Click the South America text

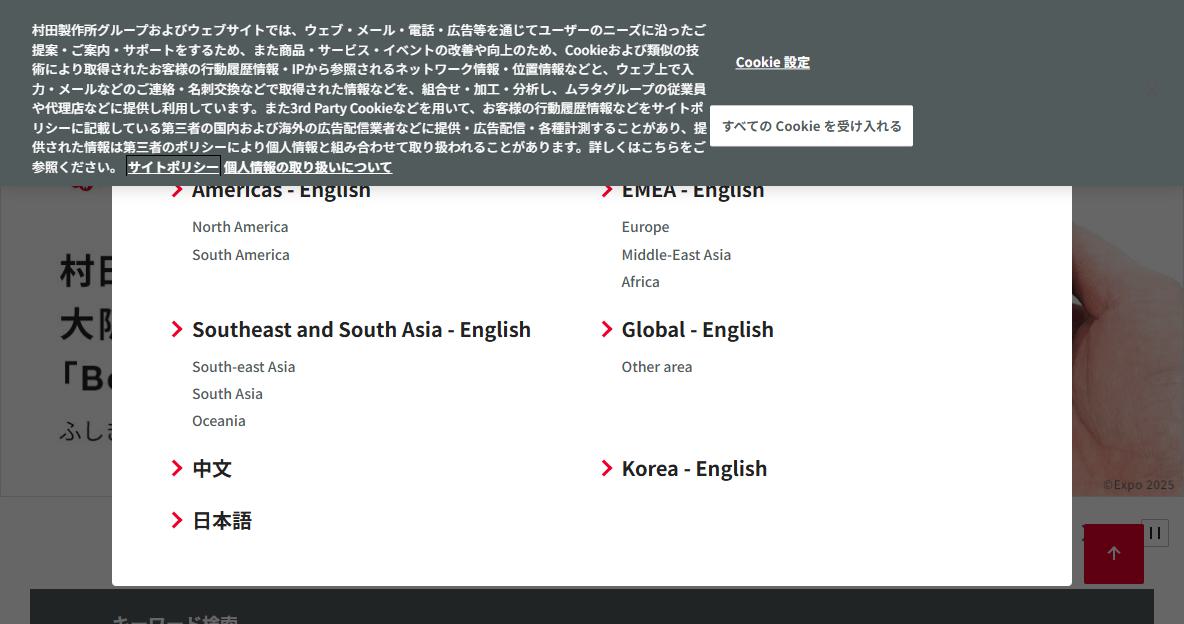241,255
